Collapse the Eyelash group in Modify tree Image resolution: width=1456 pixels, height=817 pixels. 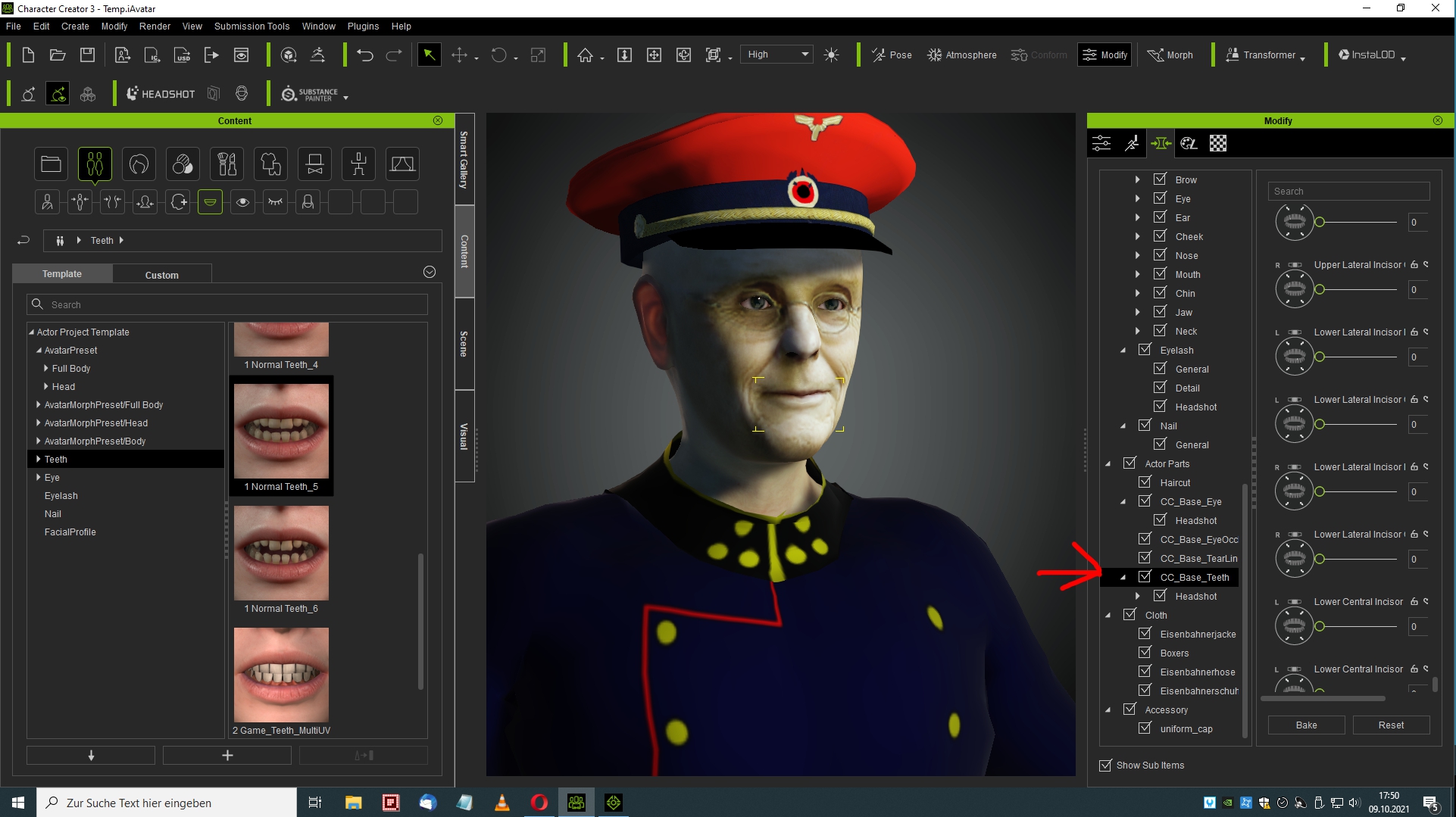point(1123,350)
